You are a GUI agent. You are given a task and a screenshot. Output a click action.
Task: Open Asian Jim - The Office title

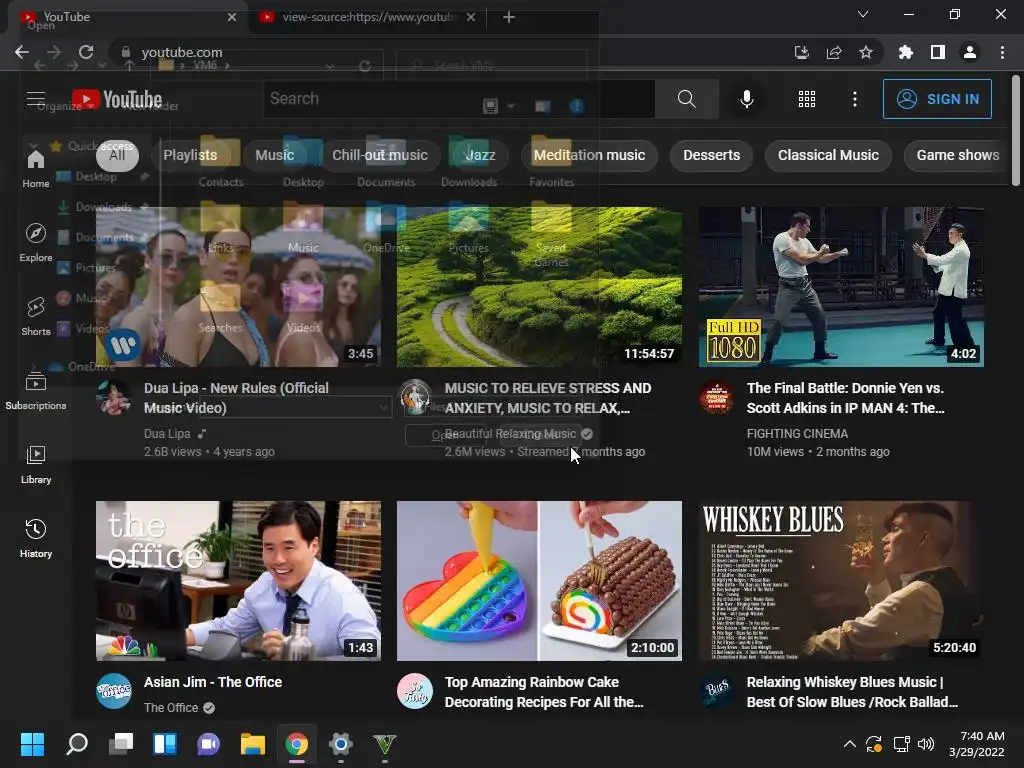(213, 682)
